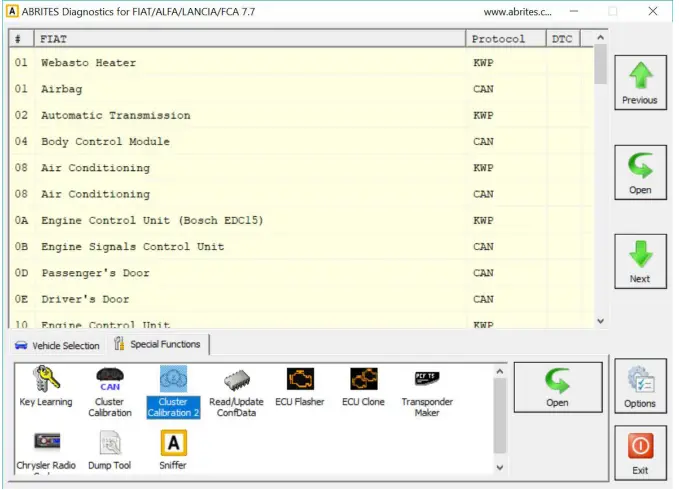Click special functions scroll up arrow
The width and height of the screenshot is (679, 490).
pos(500,371)
